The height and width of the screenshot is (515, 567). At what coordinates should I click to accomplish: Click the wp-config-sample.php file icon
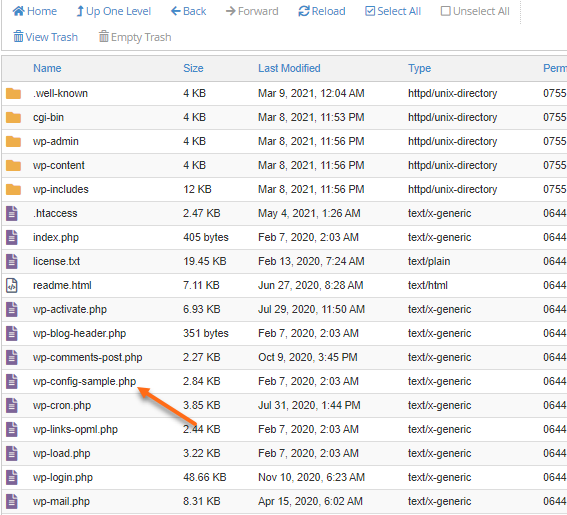pos(12,381)
